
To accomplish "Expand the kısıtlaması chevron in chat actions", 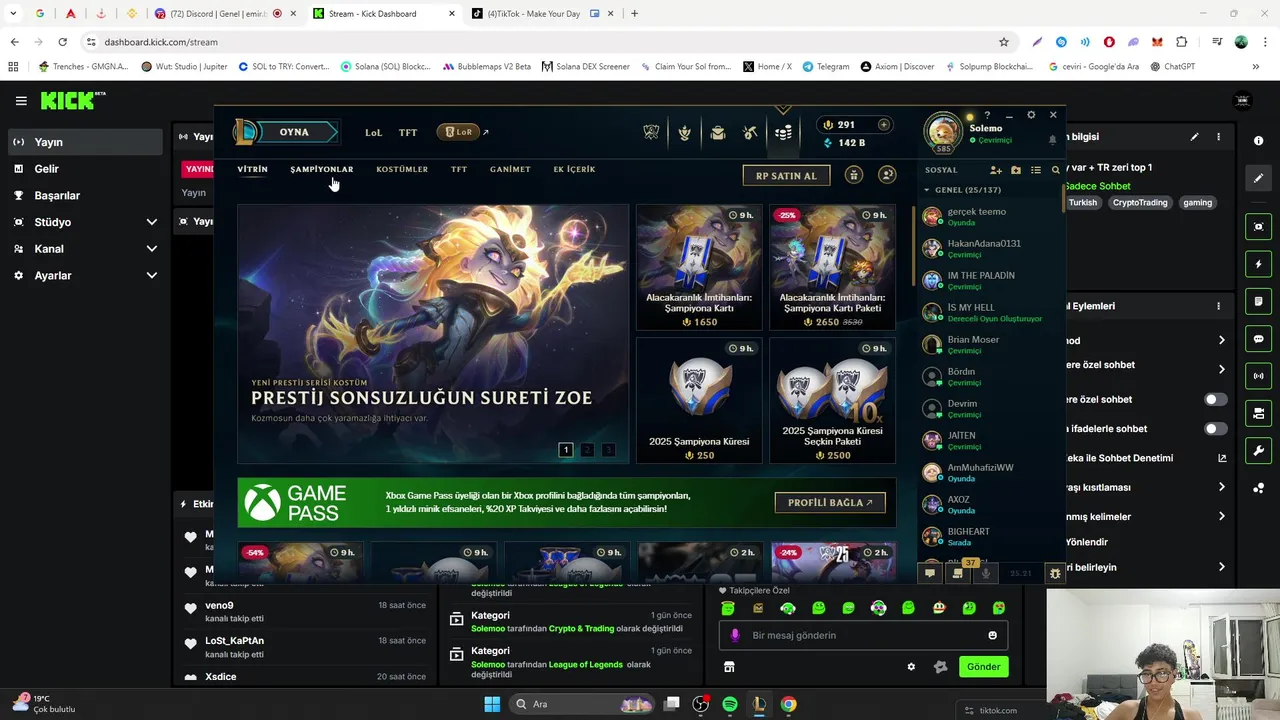I will point(1221,487).
